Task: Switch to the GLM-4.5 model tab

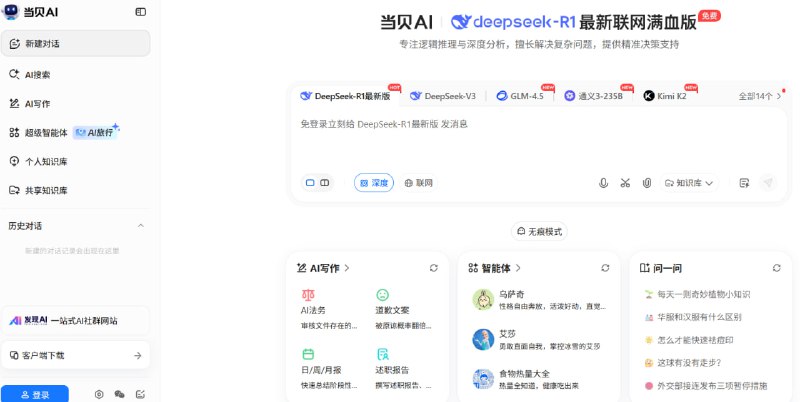Action: click(x=520, y=96)
